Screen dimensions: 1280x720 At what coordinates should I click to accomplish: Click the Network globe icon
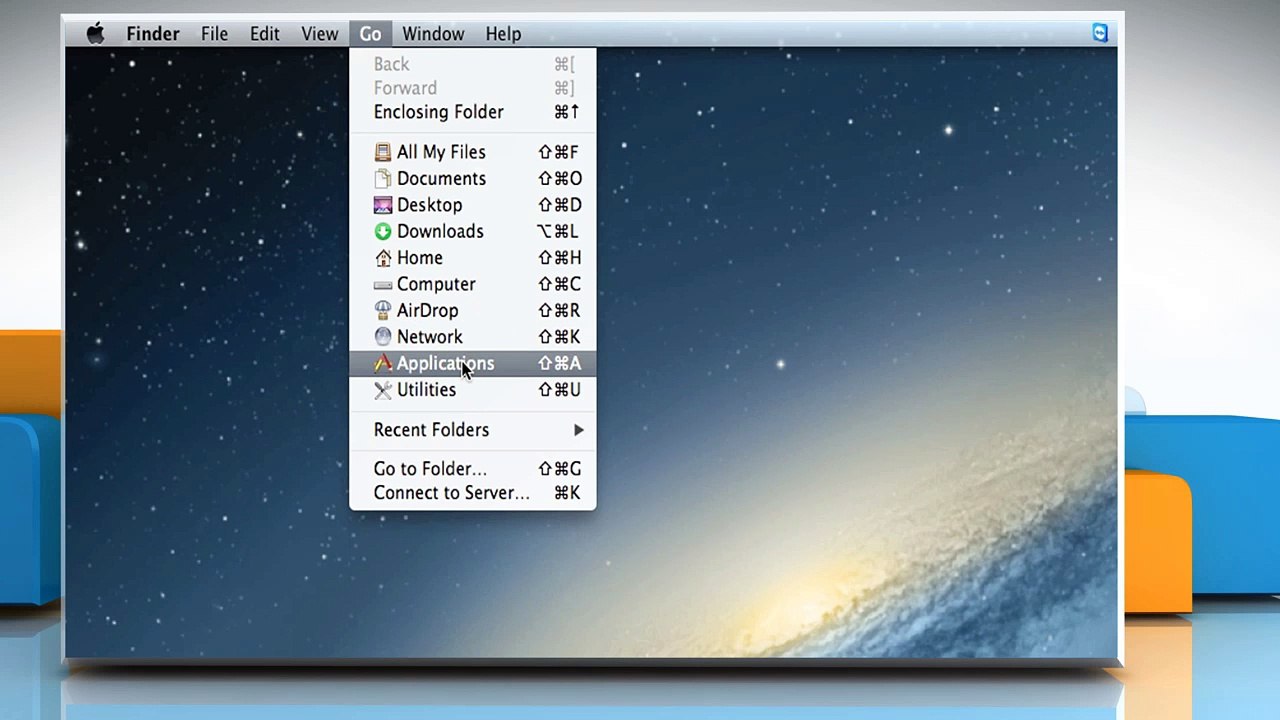coord(383,337)
